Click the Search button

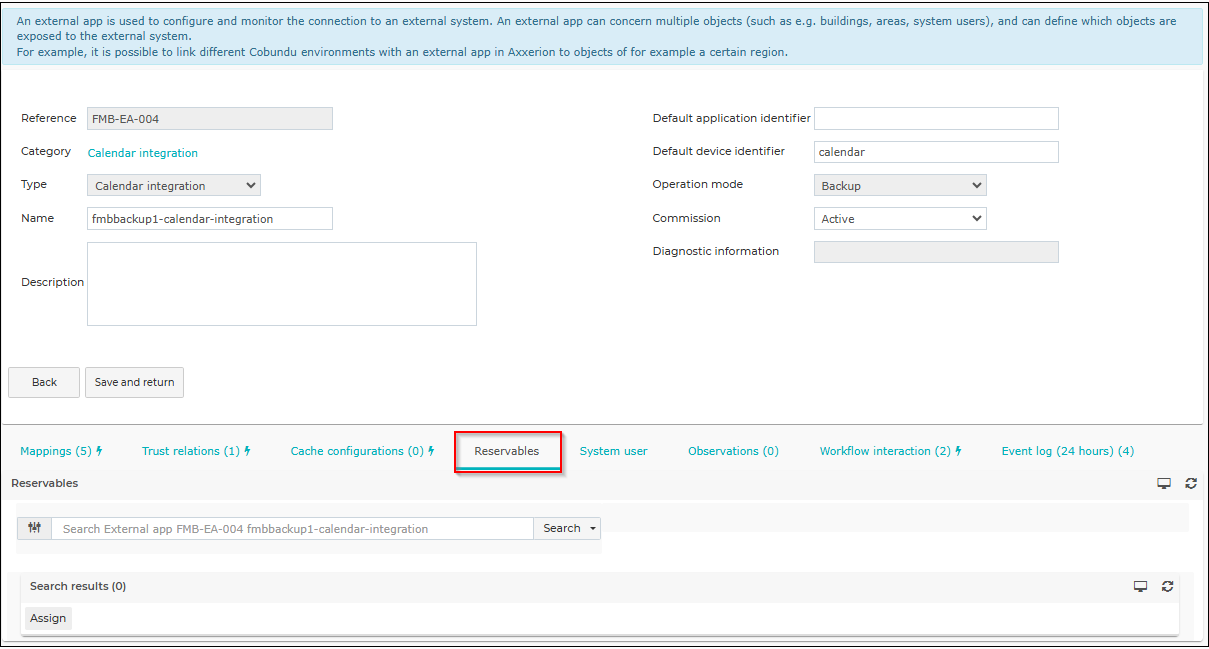[x=562, y=528]
